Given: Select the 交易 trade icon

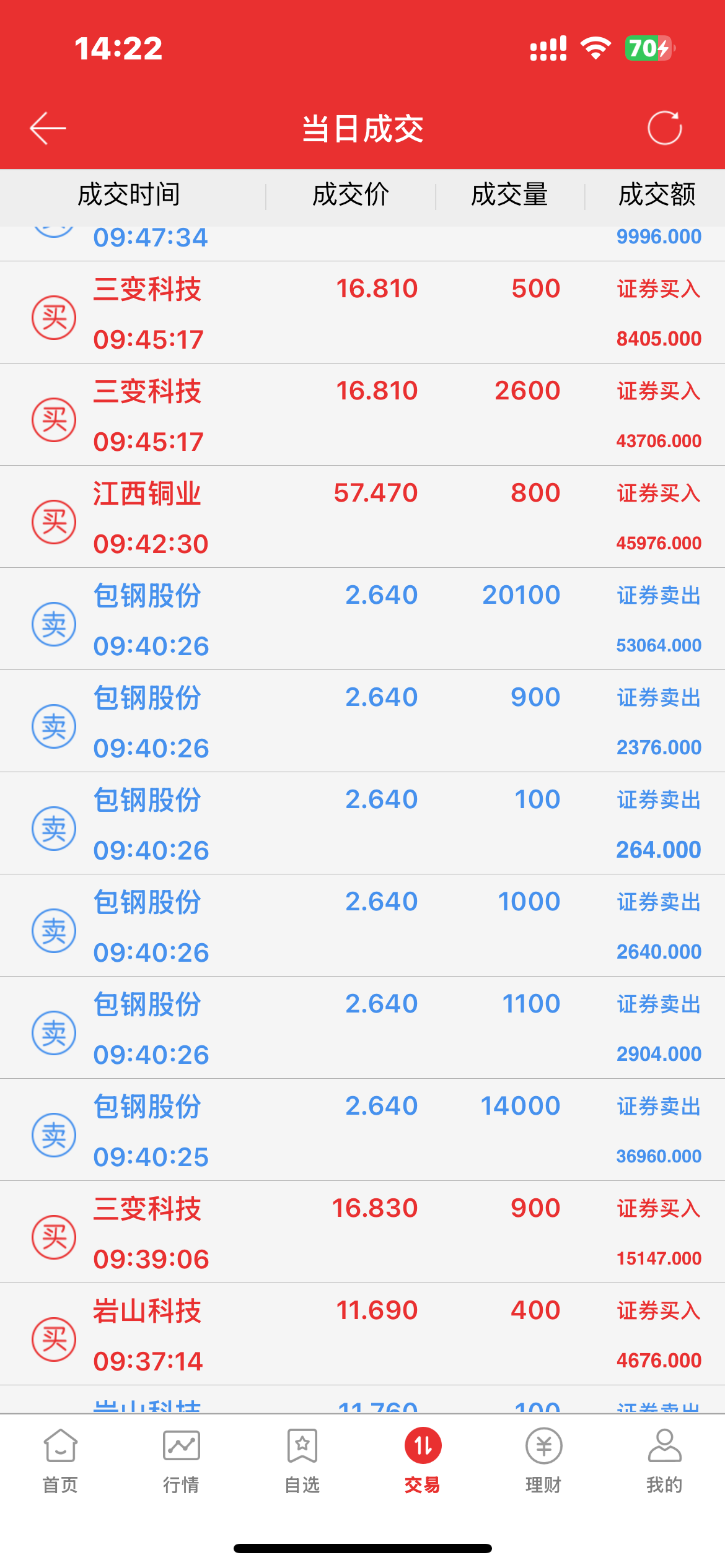Looking at the screenshot, I should click(423, 1445).
